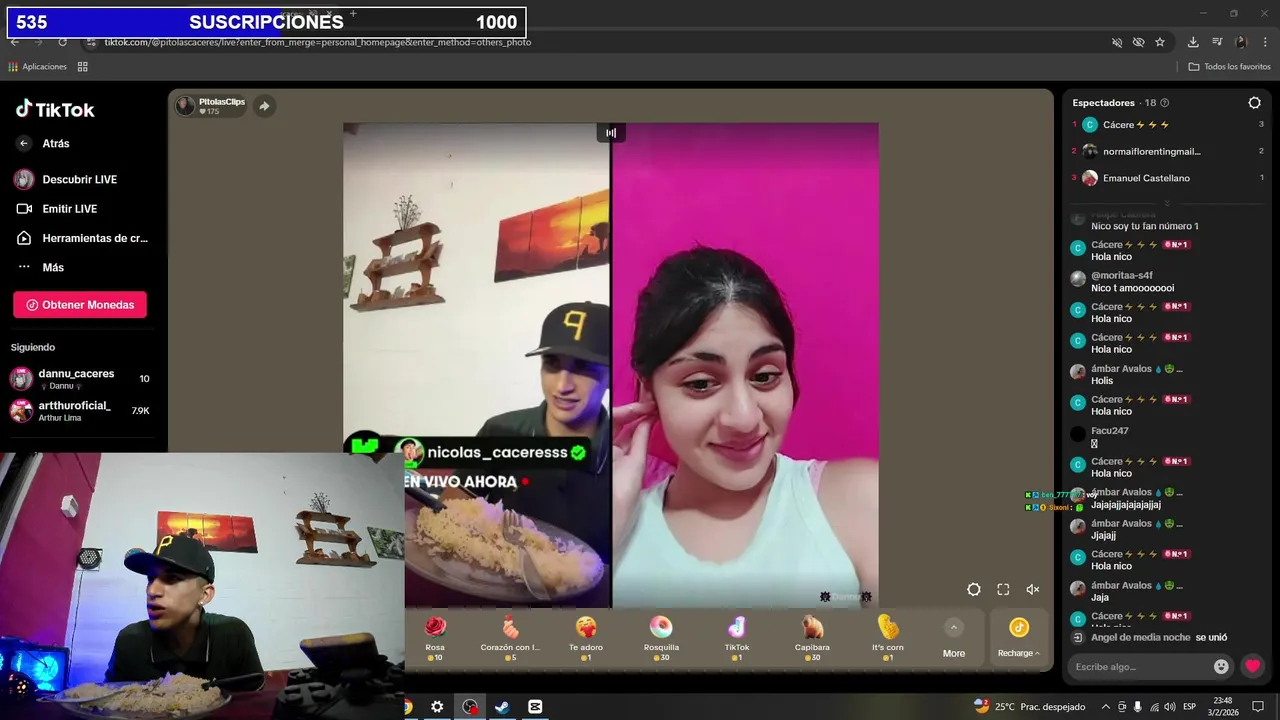Share the live via the arrow icon
Screen dimensions: 1280x720
coord(264,106)
